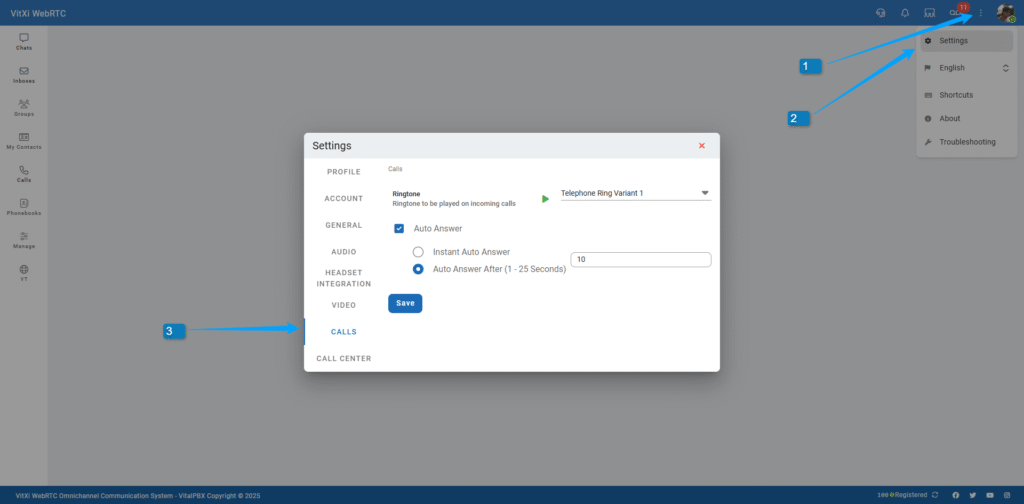
Task: Switch to the Audio settings tab
Action: 344,251
